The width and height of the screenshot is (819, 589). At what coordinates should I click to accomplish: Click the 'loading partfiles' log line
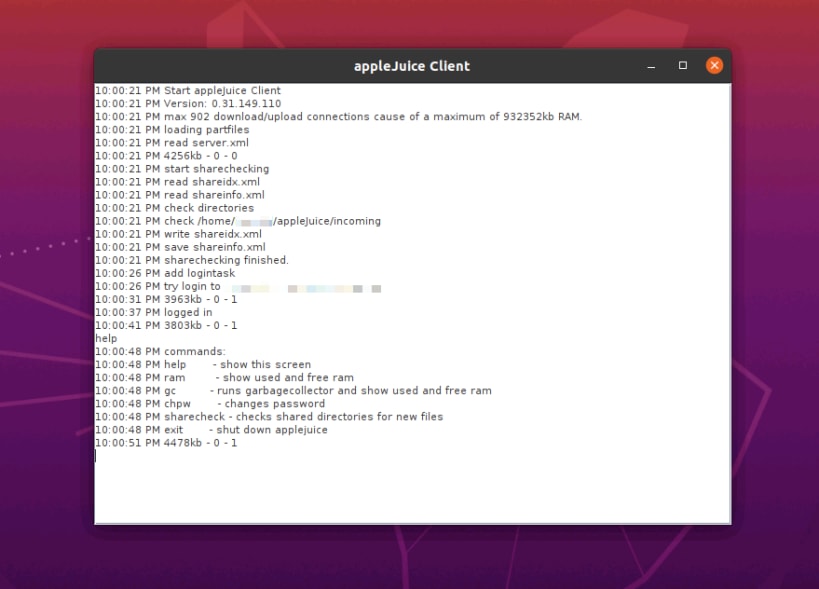click(172, 129)
